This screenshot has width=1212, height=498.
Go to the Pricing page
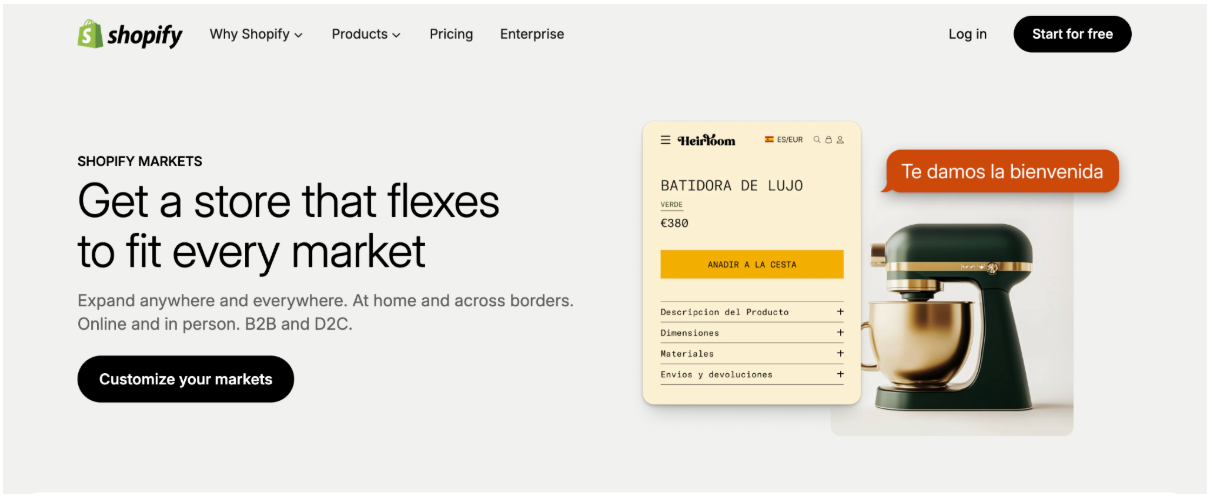coord(451,34)
